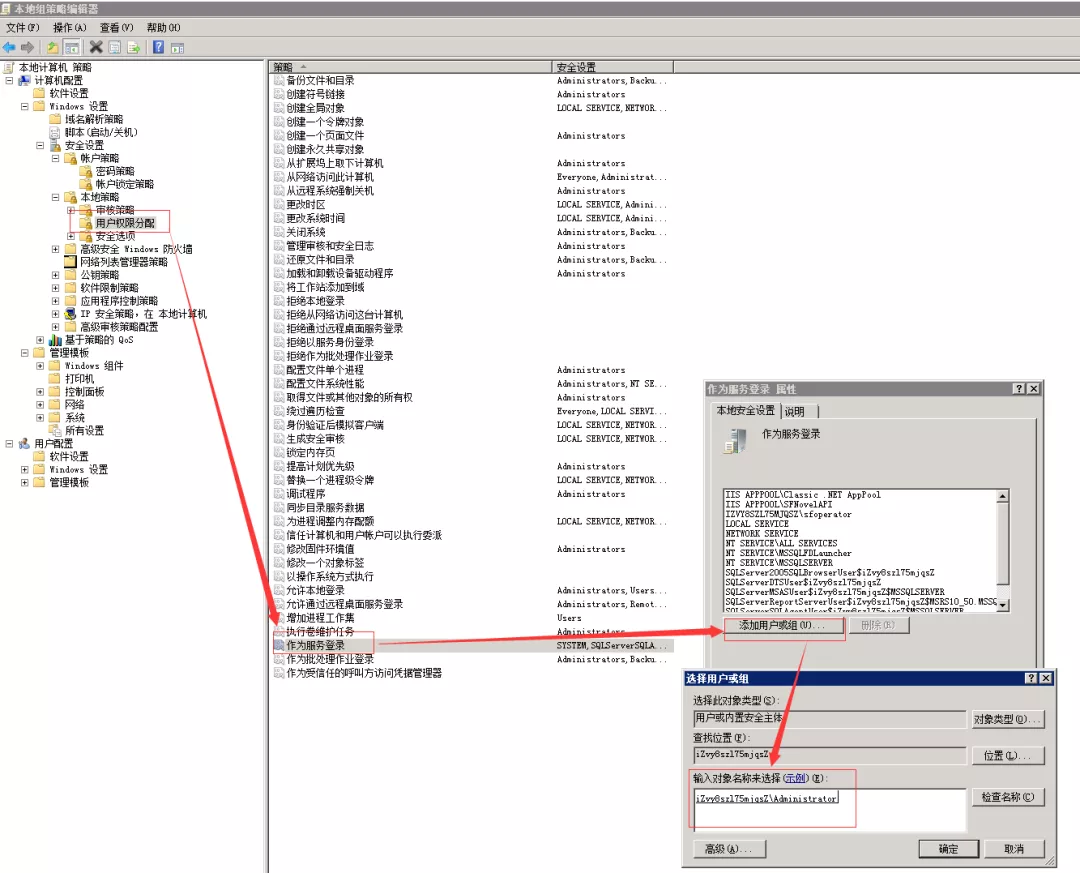Select the 用户权限分配 folder icon

pos(88,223)
